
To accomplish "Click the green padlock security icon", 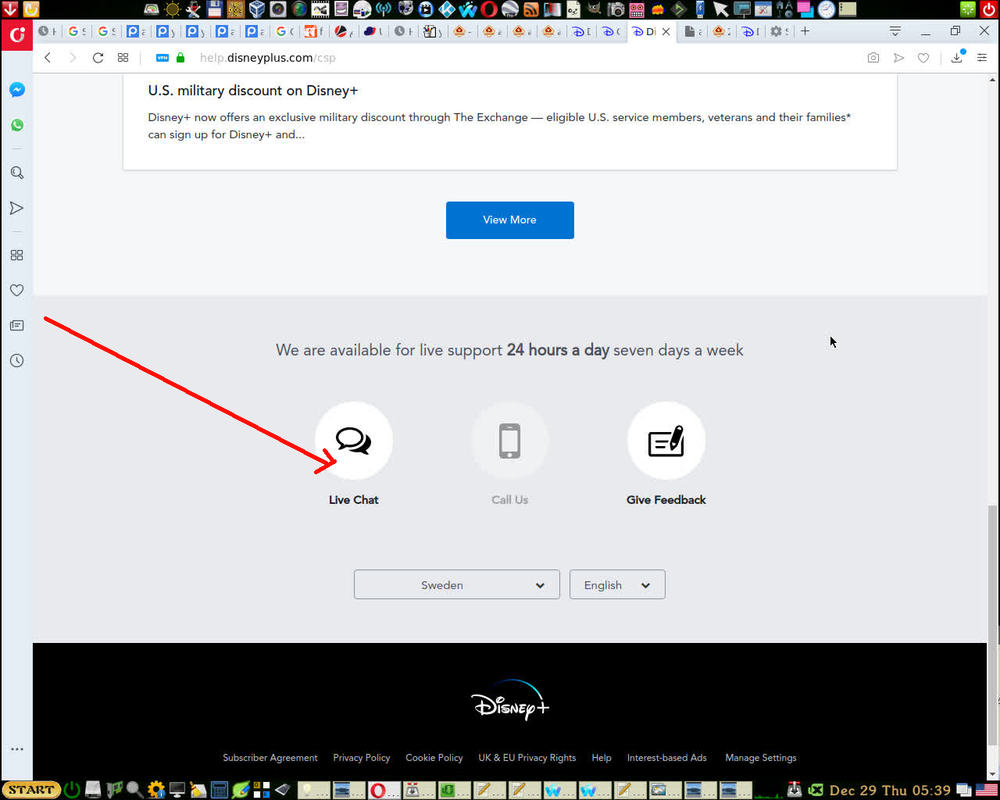I will [180, 57].
